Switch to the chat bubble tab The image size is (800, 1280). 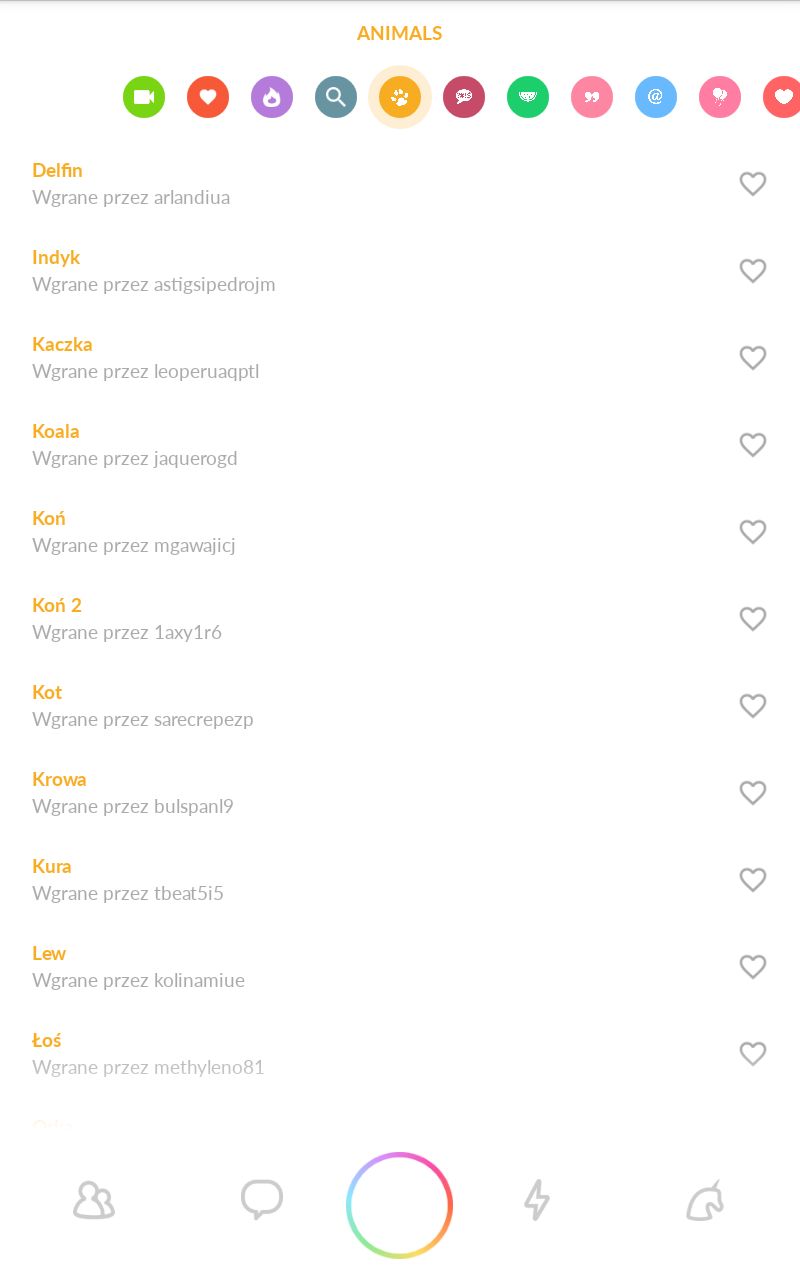[x=262, y=1200]
